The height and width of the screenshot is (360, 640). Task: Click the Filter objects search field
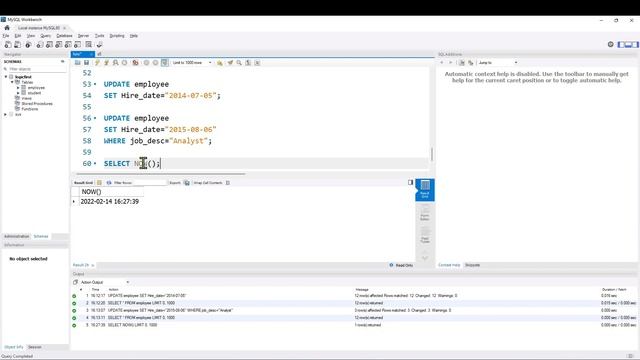coord(37,69)
